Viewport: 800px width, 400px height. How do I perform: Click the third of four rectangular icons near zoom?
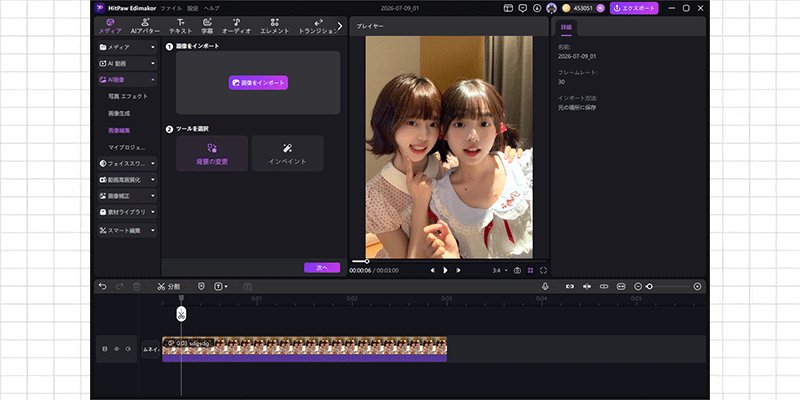[x=604, y=287]
